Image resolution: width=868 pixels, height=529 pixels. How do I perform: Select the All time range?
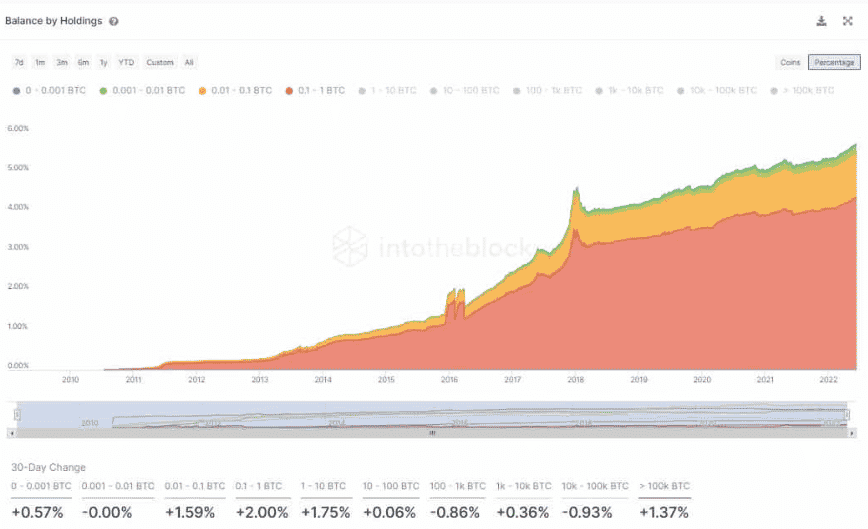click(x=189, y=62)
